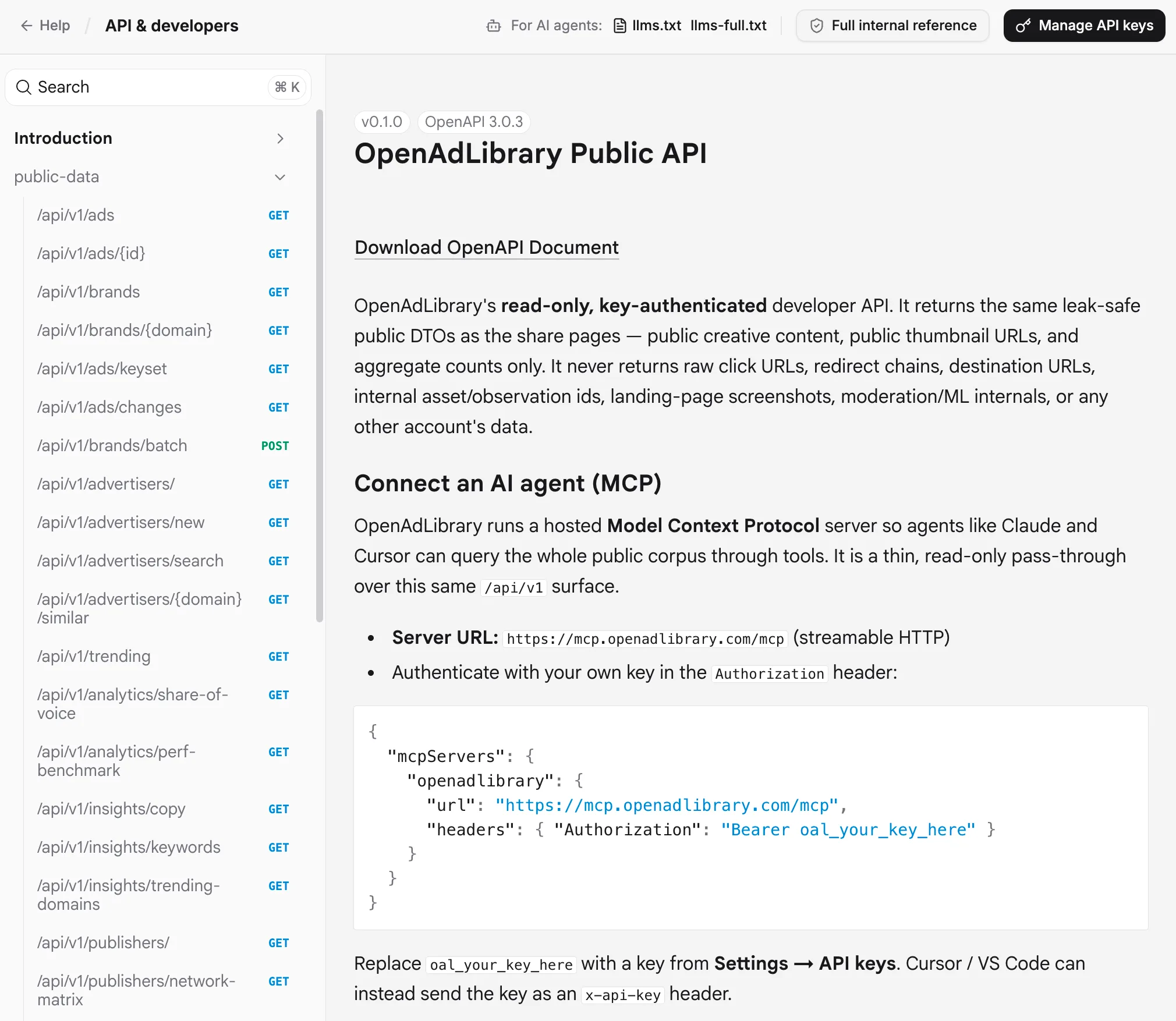Click the Authorization inline code in the bullet
This screenshot has width=1176, height=1021.
770,673
